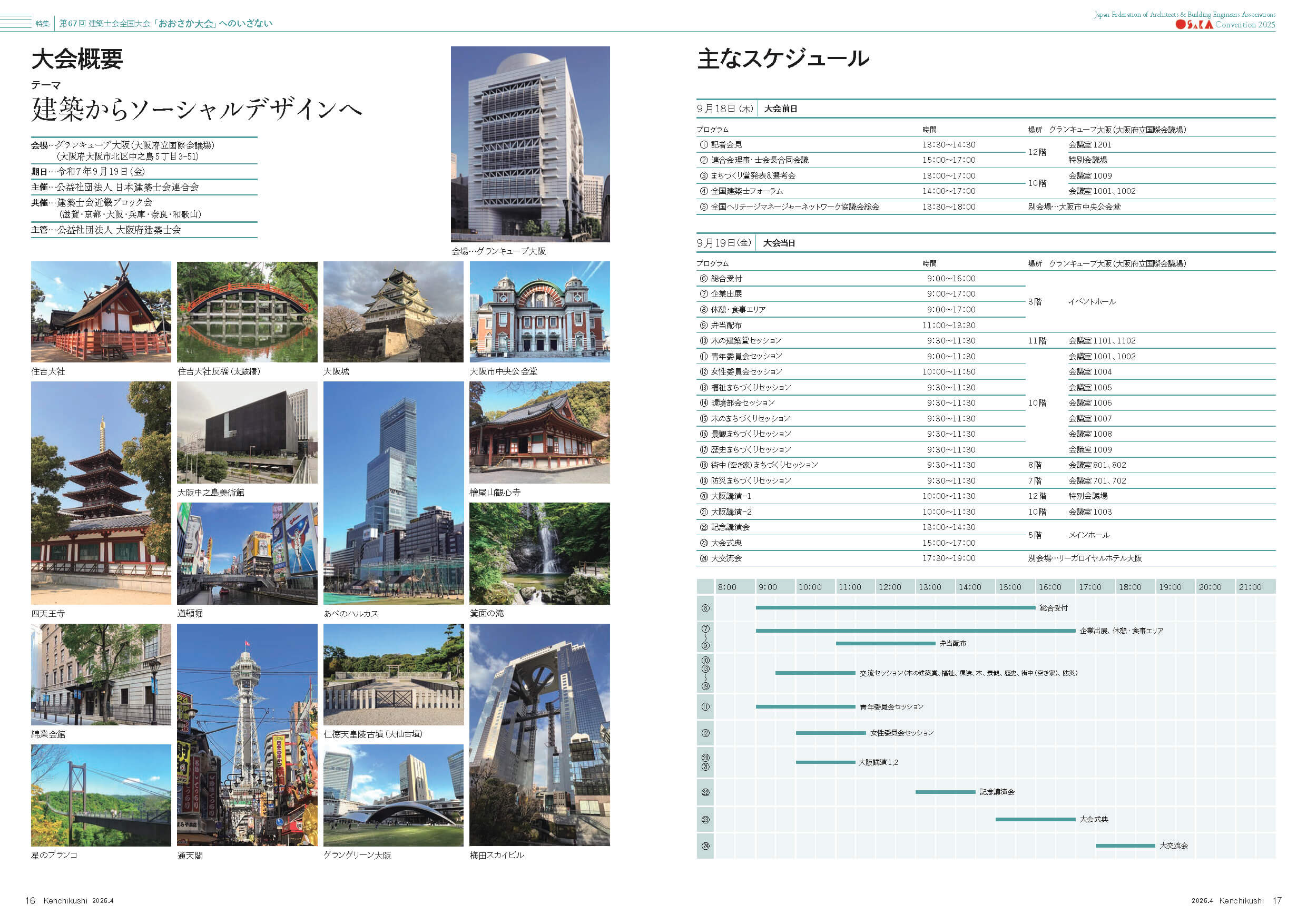Click the 大交流会 timeline bar
This screenshot has width=1307, height=924.
click(x=1125, y=846)
